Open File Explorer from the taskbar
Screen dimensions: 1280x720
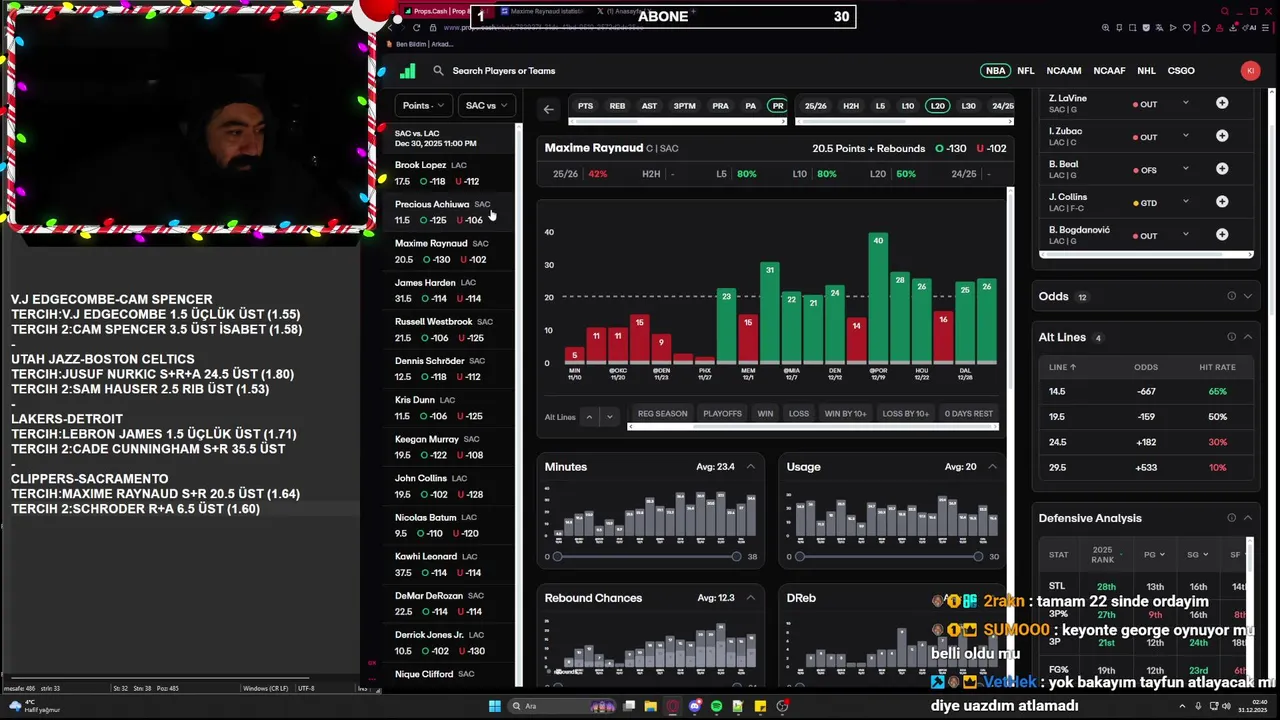click(650, 706)
